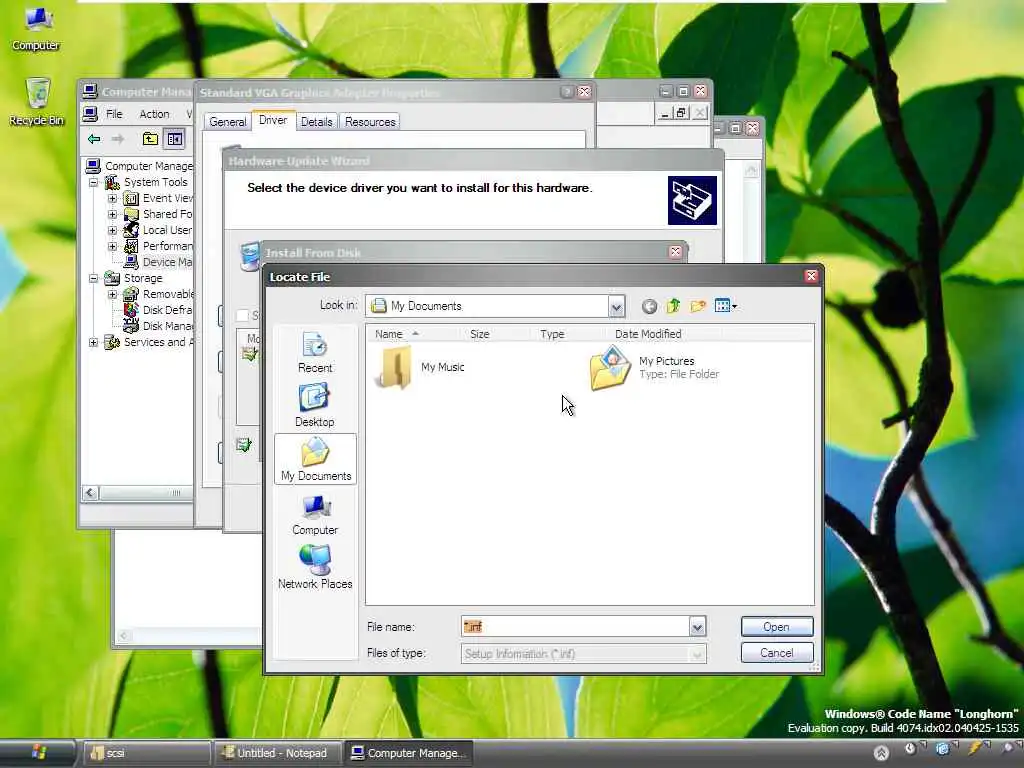Toggle Show/Hide console tree icon

click(174, 138)
